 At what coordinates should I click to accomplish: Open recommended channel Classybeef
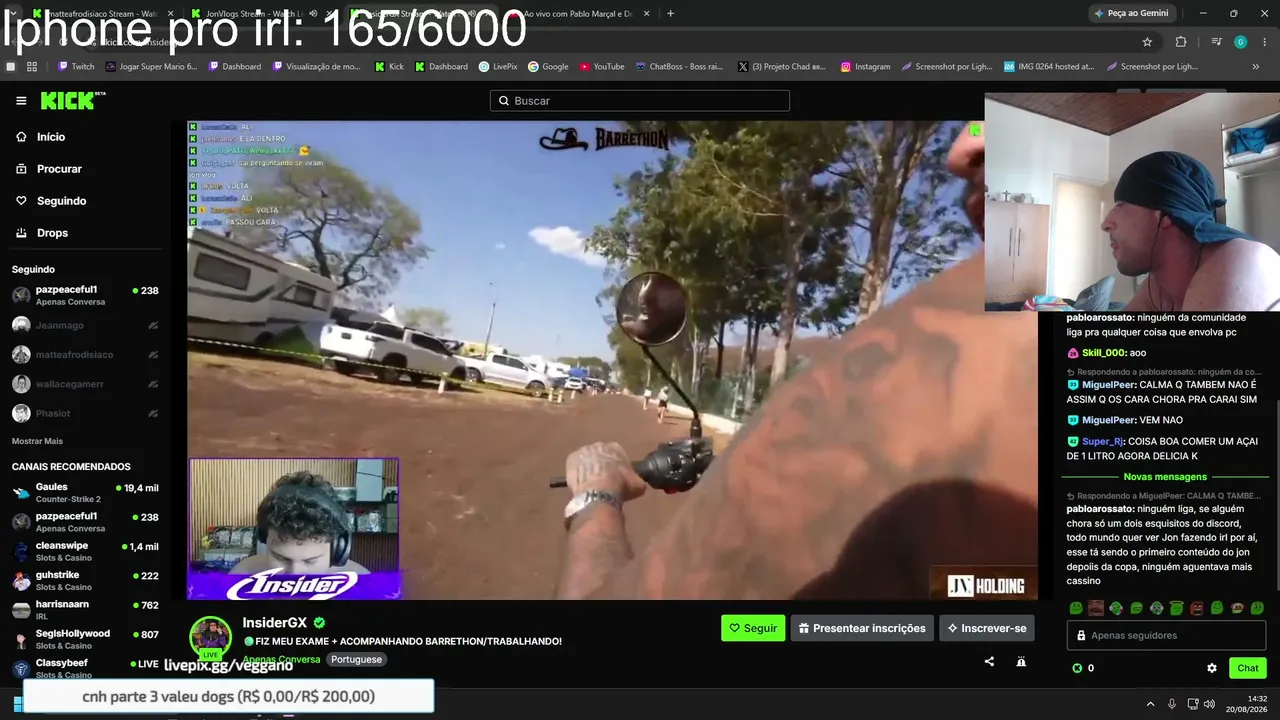[x=86, y=668]
